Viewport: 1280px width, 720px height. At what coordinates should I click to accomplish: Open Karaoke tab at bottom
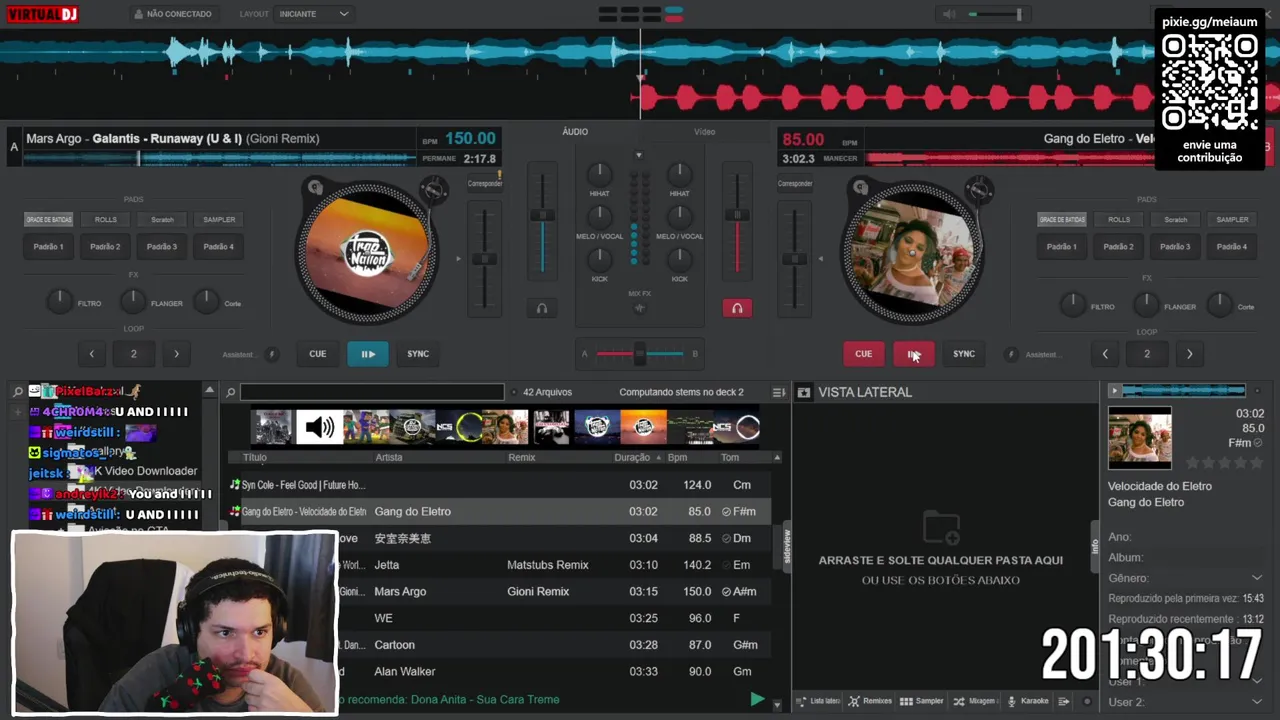point(1028,701)
